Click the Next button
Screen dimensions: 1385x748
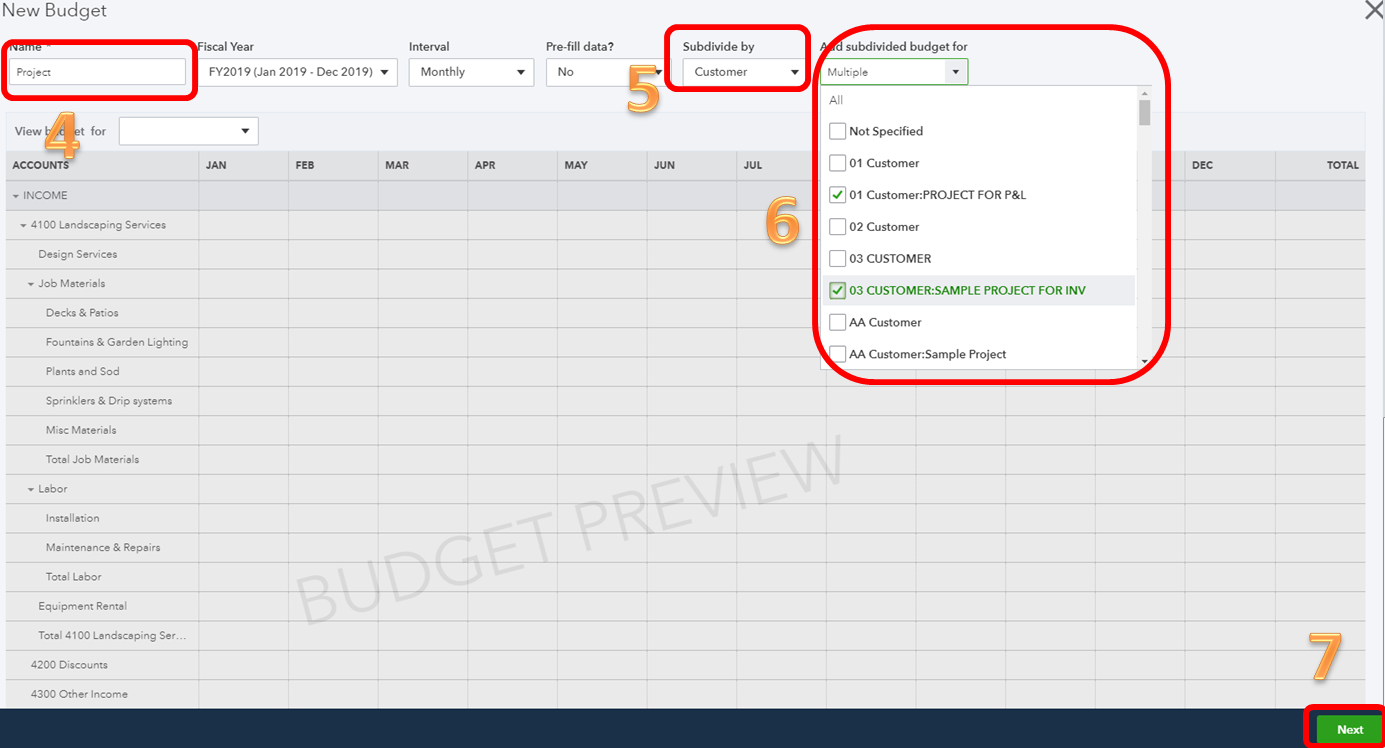(x=1350, y=729)
